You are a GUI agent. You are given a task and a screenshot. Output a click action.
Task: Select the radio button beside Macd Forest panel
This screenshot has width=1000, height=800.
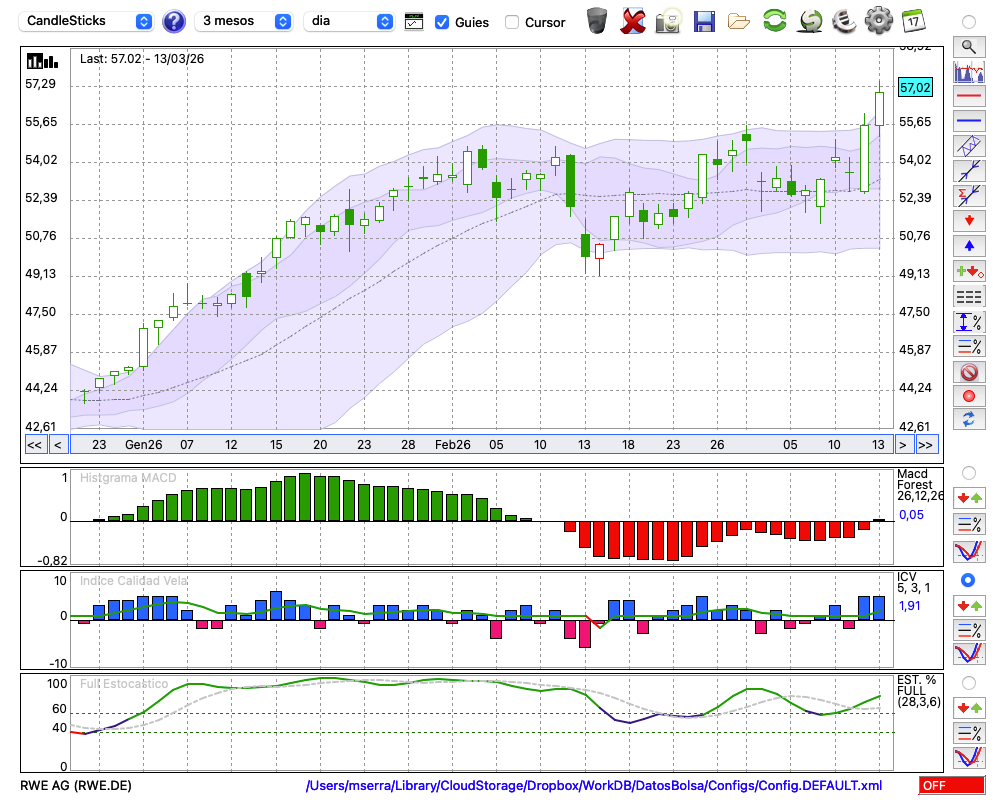click(x=968, y=472)
